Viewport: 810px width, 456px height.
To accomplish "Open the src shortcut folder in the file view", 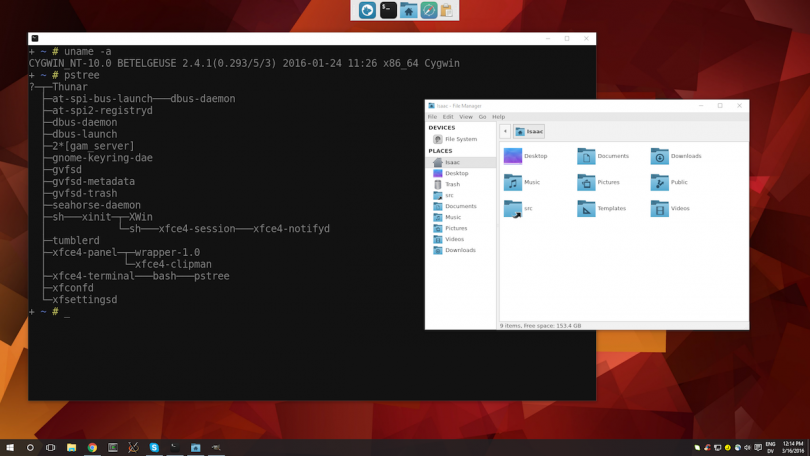I will (x=513, y=208).
